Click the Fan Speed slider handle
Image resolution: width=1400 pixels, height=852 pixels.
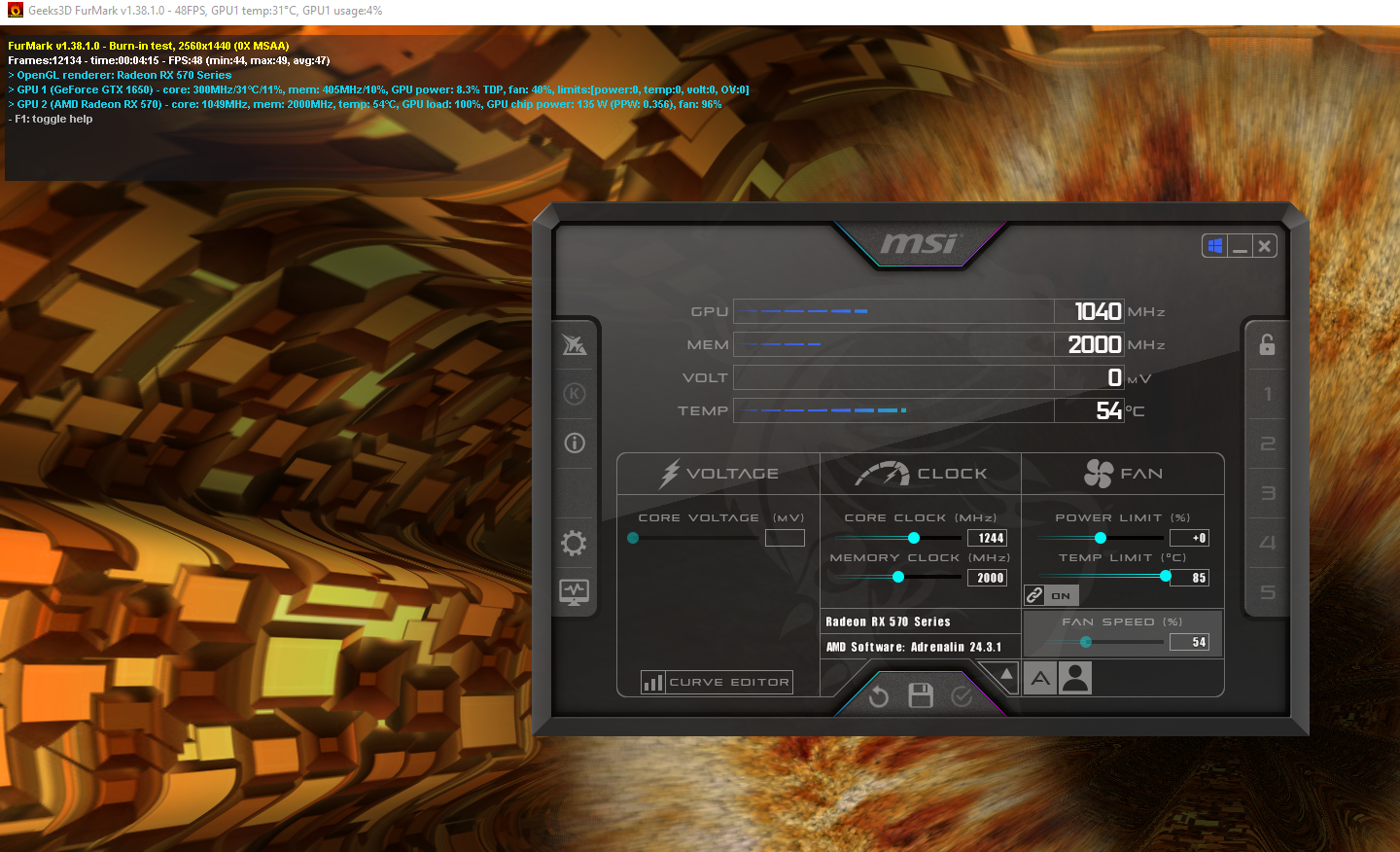pos(1086,642)
